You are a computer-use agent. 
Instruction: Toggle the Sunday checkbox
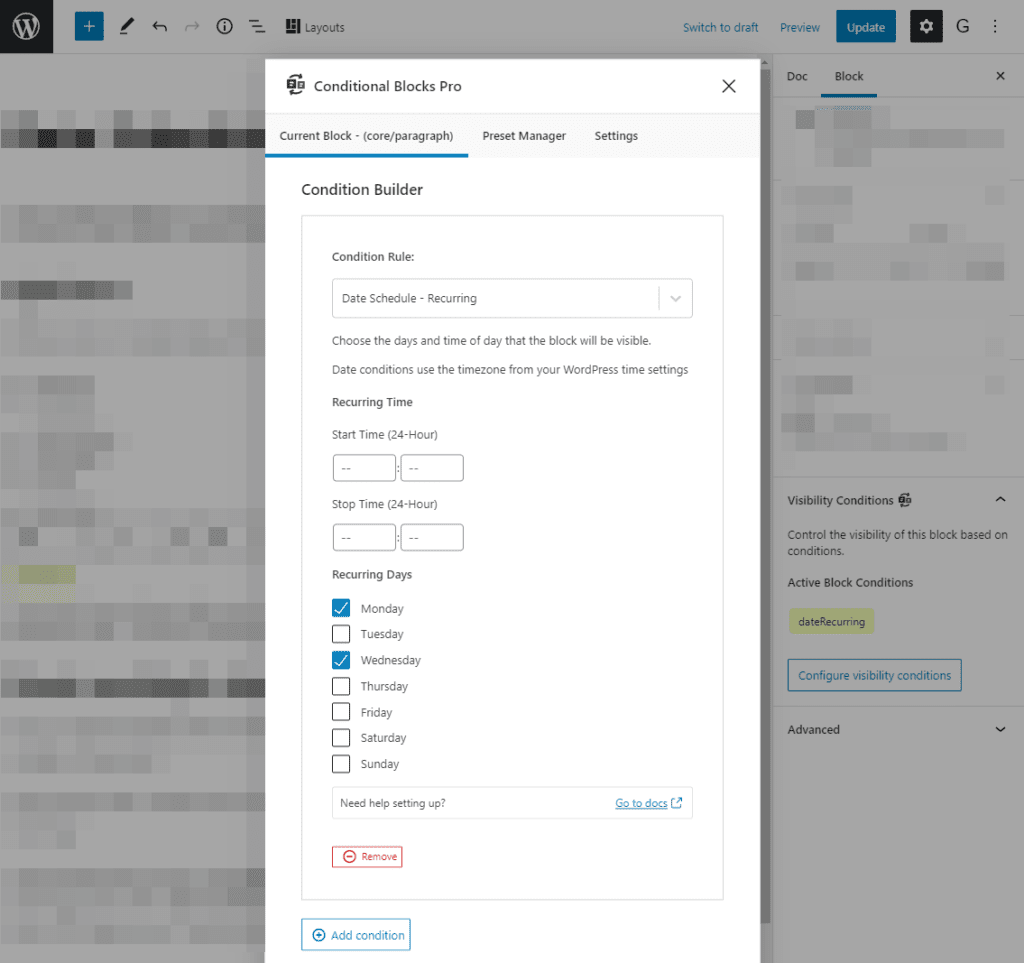pos(341,764)
